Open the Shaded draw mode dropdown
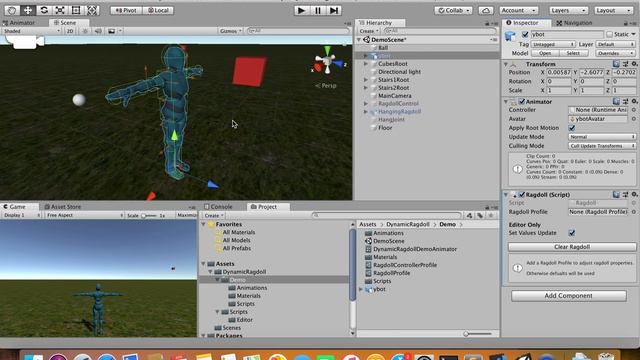 (x=32, y=31)
